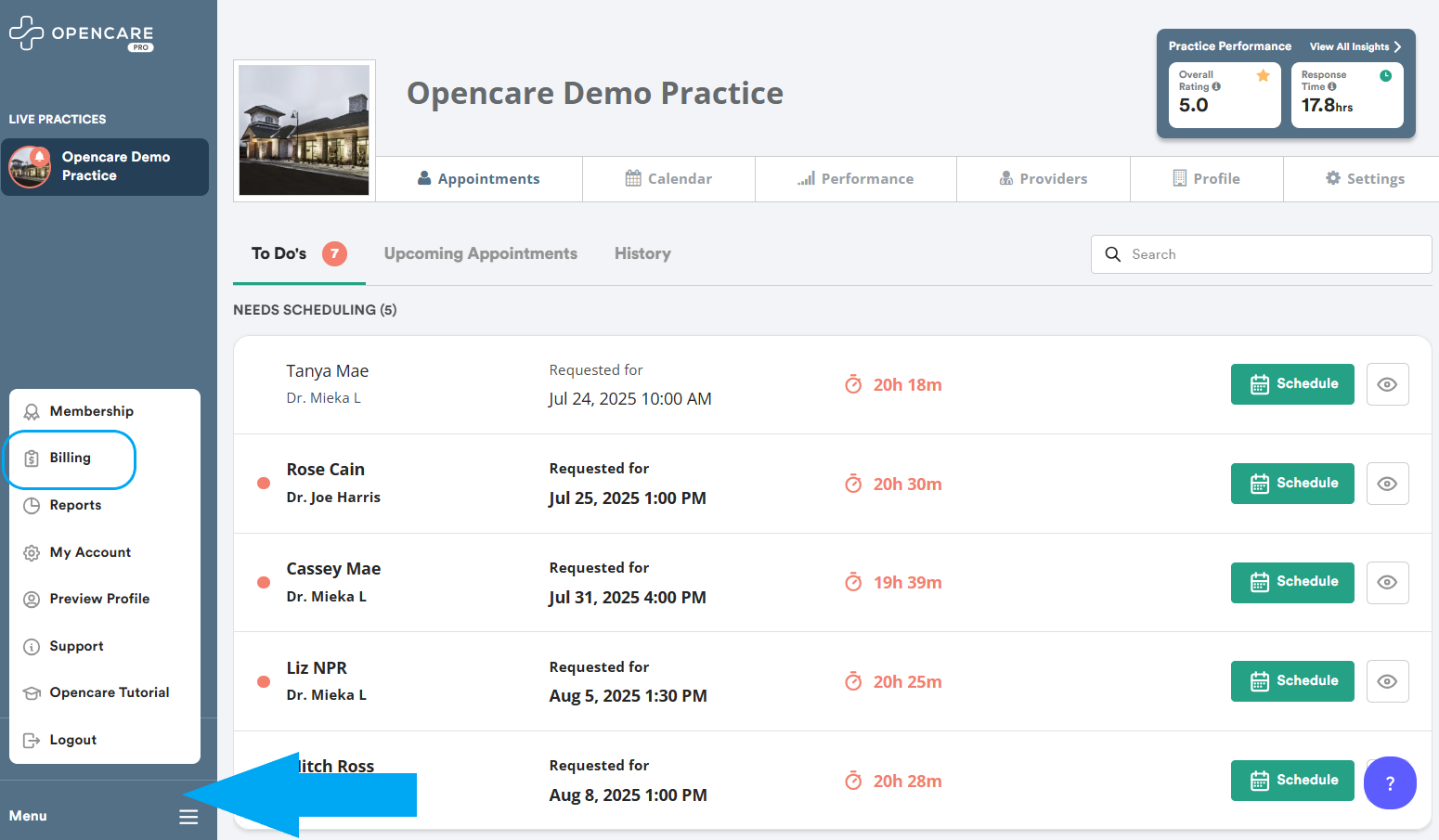Switch to the Calendar tab
1439x840 pixels.
point(669,179)
